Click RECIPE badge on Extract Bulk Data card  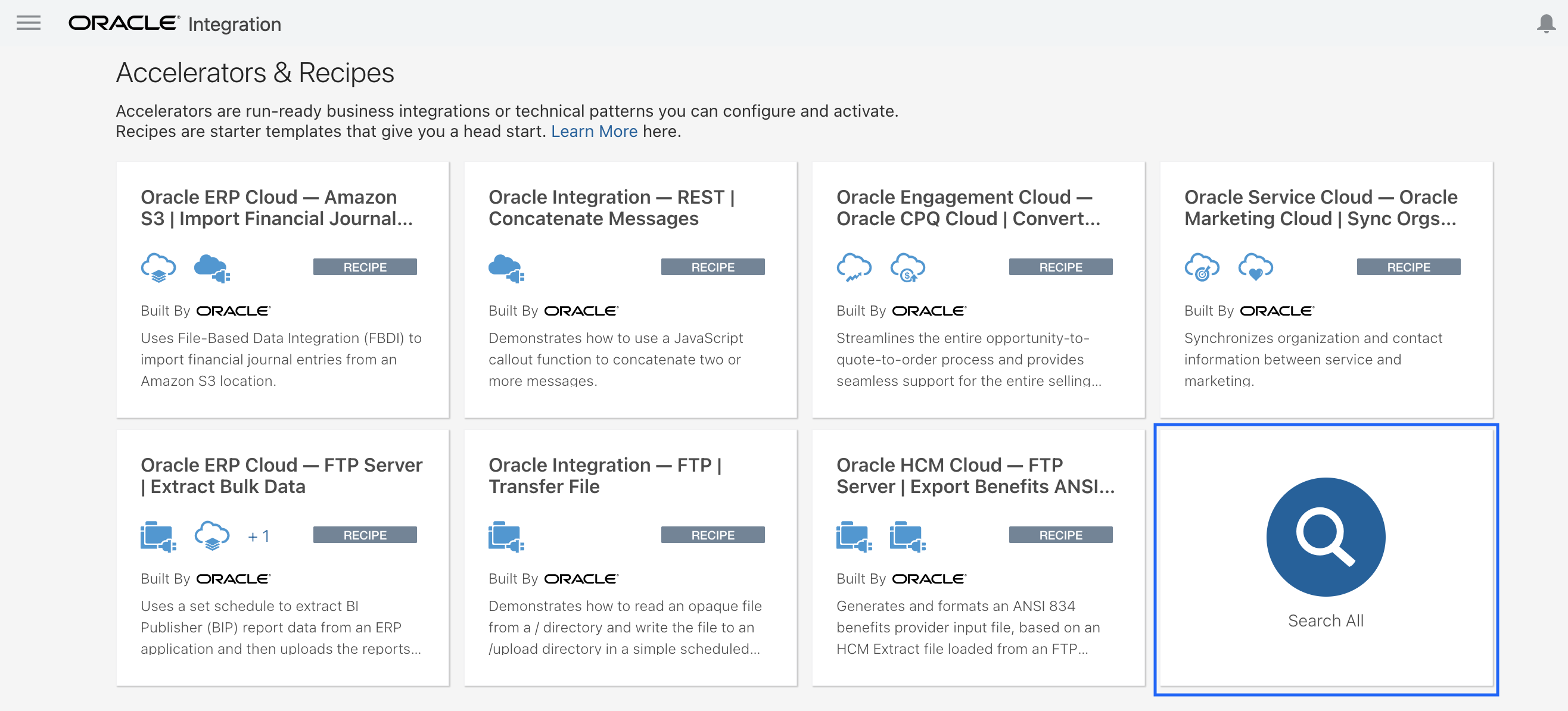(365, 535)
